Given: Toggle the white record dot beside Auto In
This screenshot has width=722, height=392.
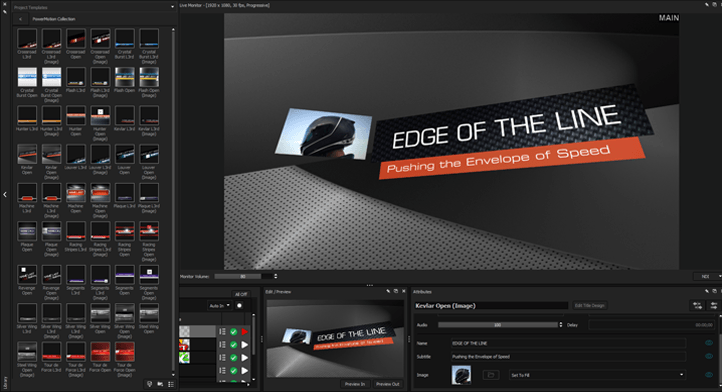Looking at the screenshot, I should [239, 305].
